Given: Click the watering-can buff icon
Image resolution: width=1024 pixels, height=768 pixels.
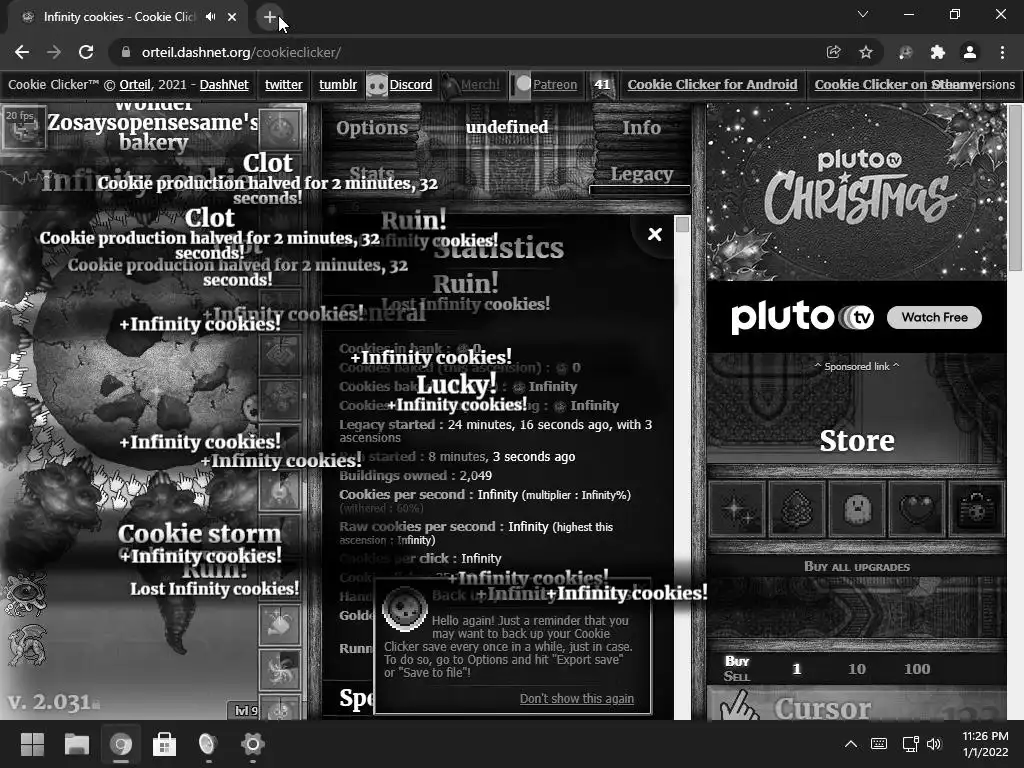Looking at the screenshot, I should pyautogui.click(x=280, y=624).
